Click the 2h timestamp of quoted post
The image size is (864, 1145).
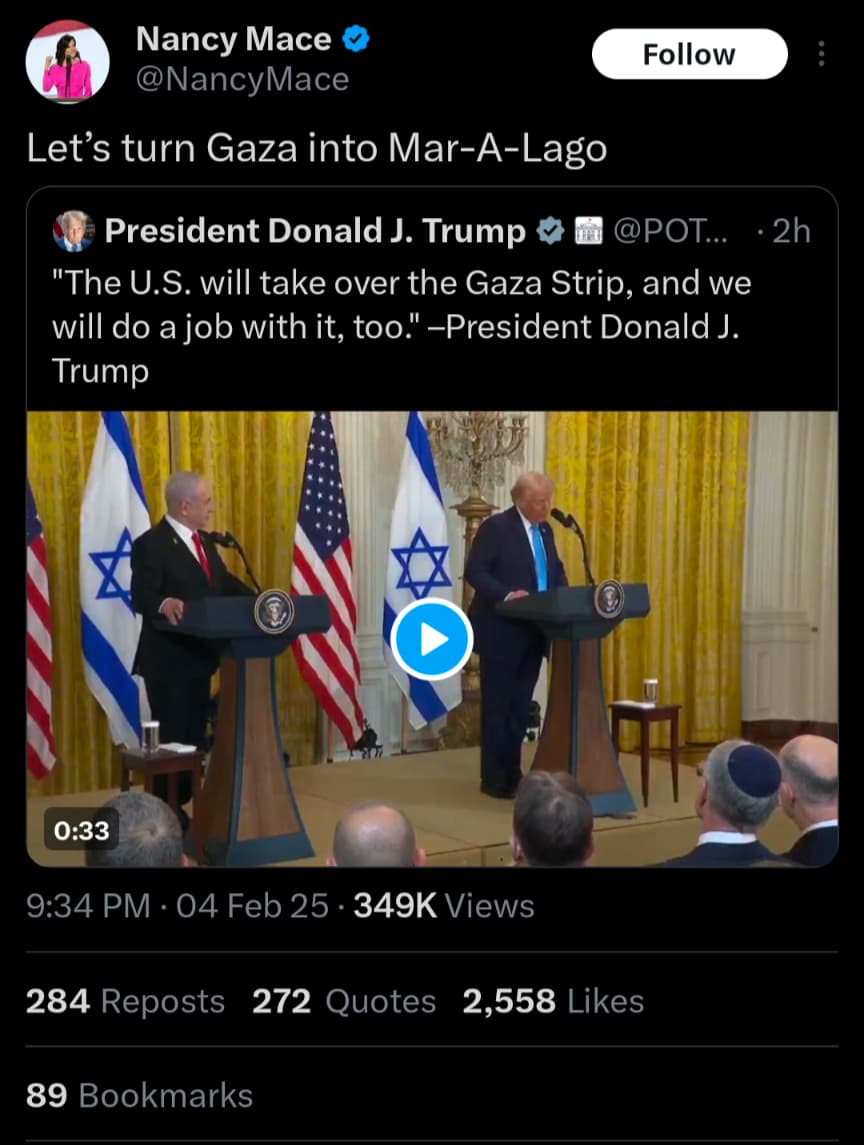tap(792, 231)
